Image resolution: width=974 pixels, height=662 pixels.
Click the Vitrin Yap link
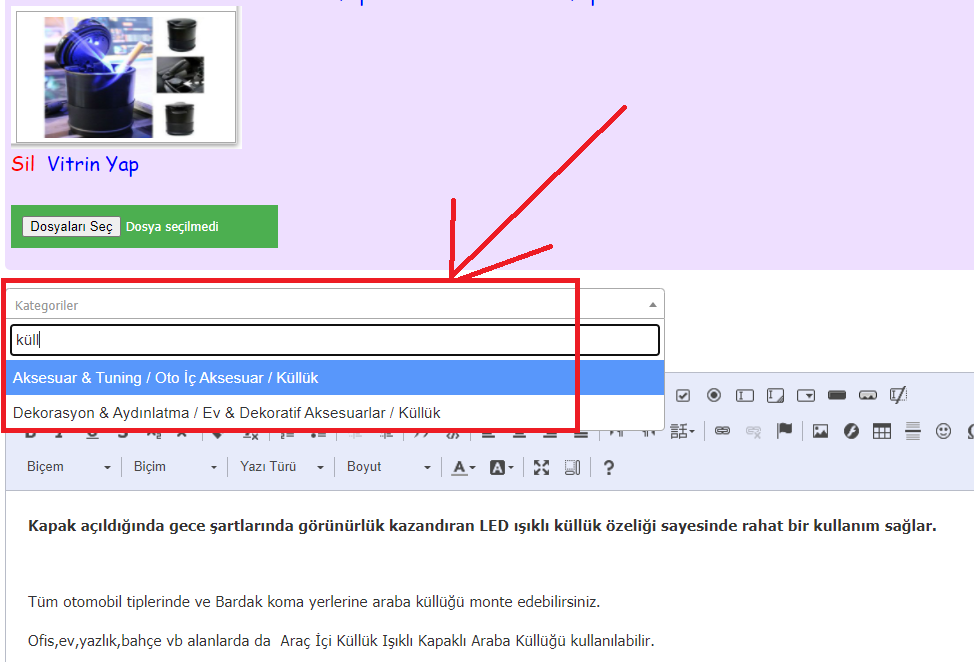pyautogui.click(x=93, y=165)
